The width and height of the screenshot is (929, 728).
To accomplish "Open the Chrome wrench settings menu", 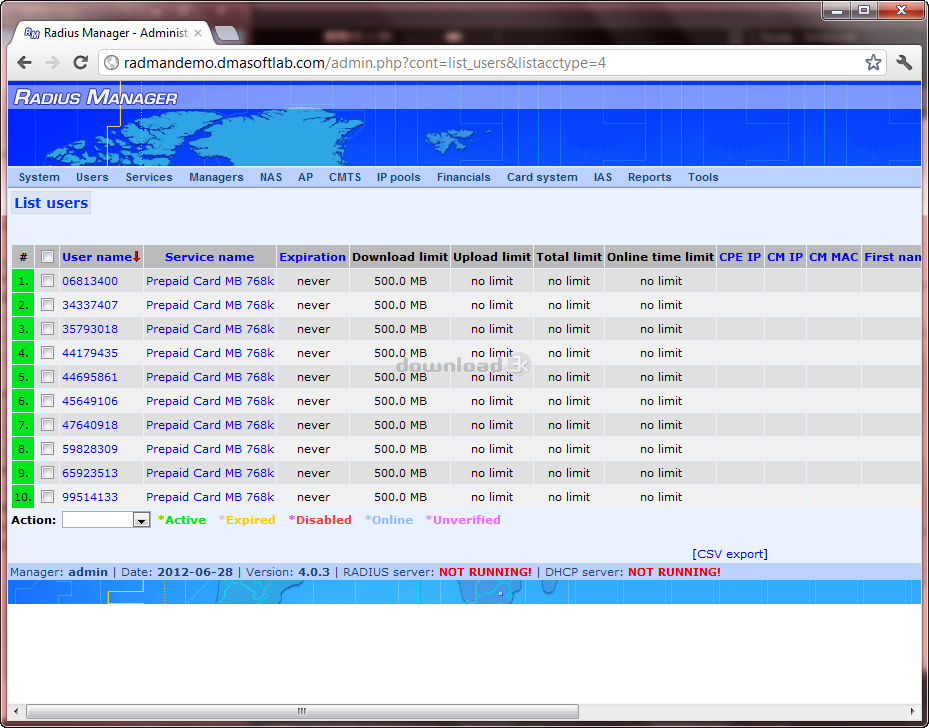I will point(904,62).
